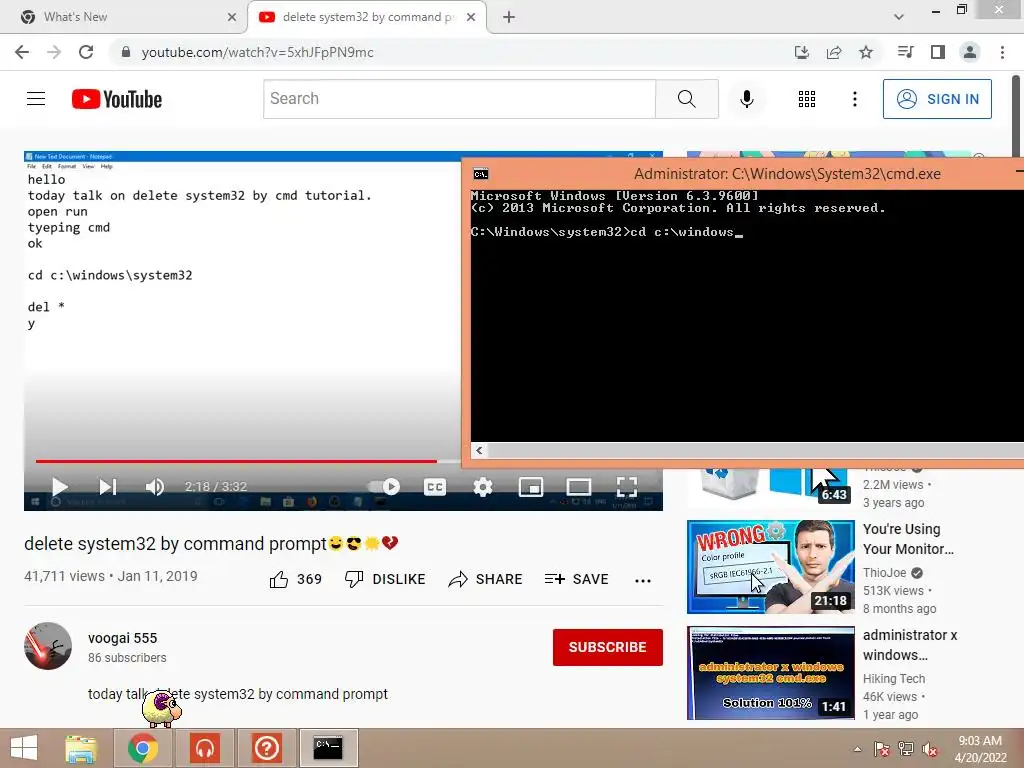
Task: Open the Windows Start button
Action: [24, 748]
